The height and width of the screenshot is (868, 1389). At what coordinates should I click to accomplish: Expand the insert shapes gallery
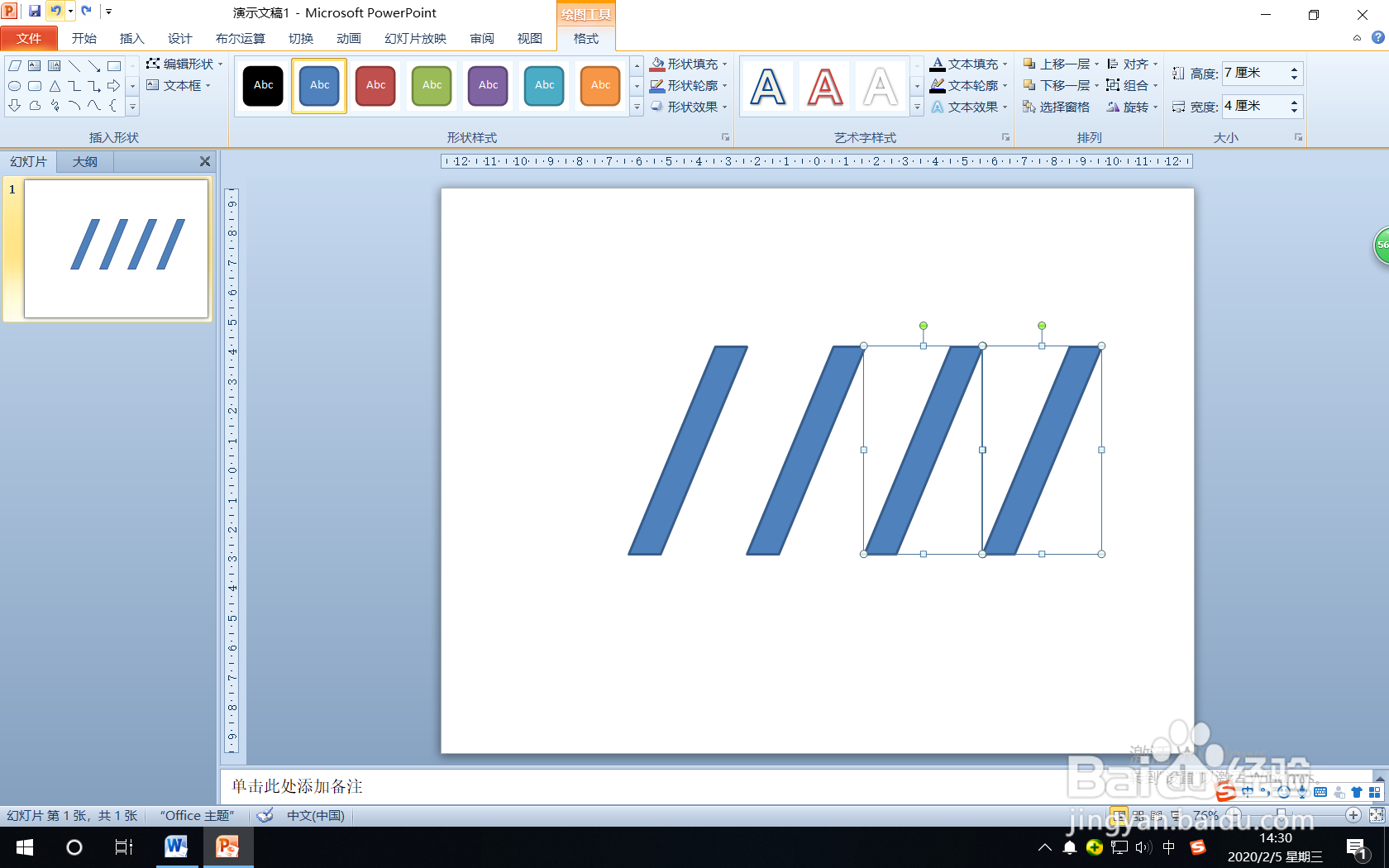pos(132,107)
